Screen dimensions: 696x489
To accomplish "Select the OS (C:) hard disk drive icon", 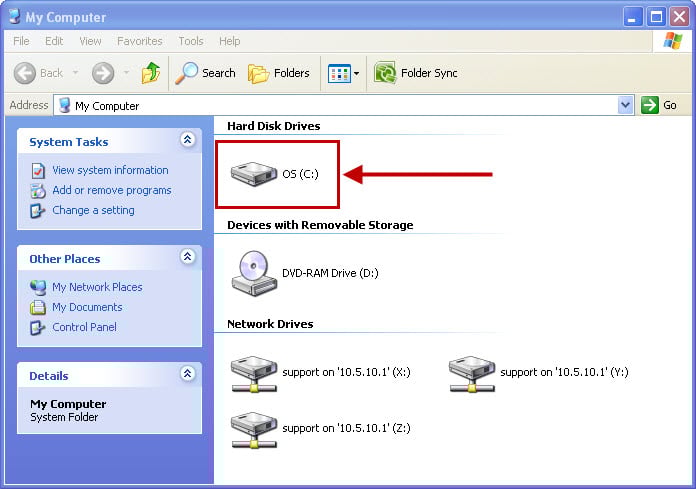I will click(x=254, y=174).
